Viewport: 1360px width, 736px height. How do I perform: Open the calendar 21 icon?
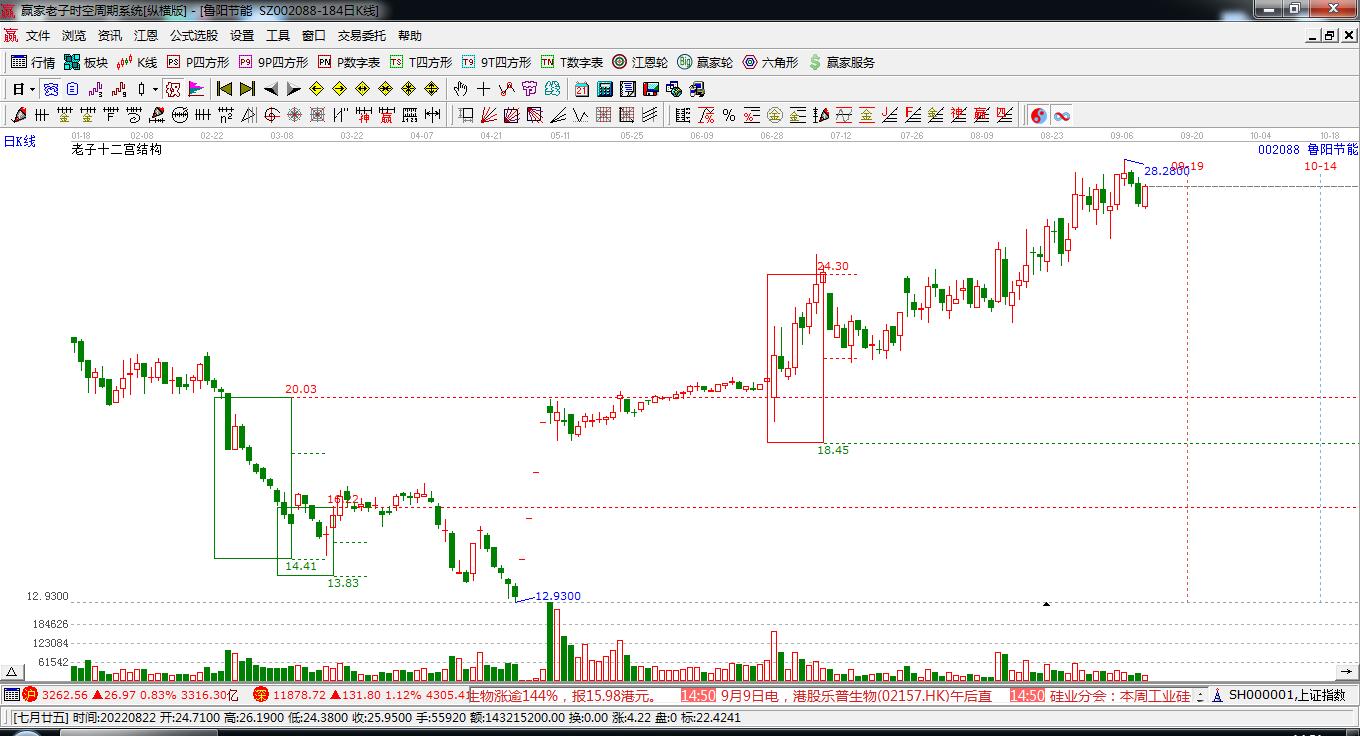581,89
